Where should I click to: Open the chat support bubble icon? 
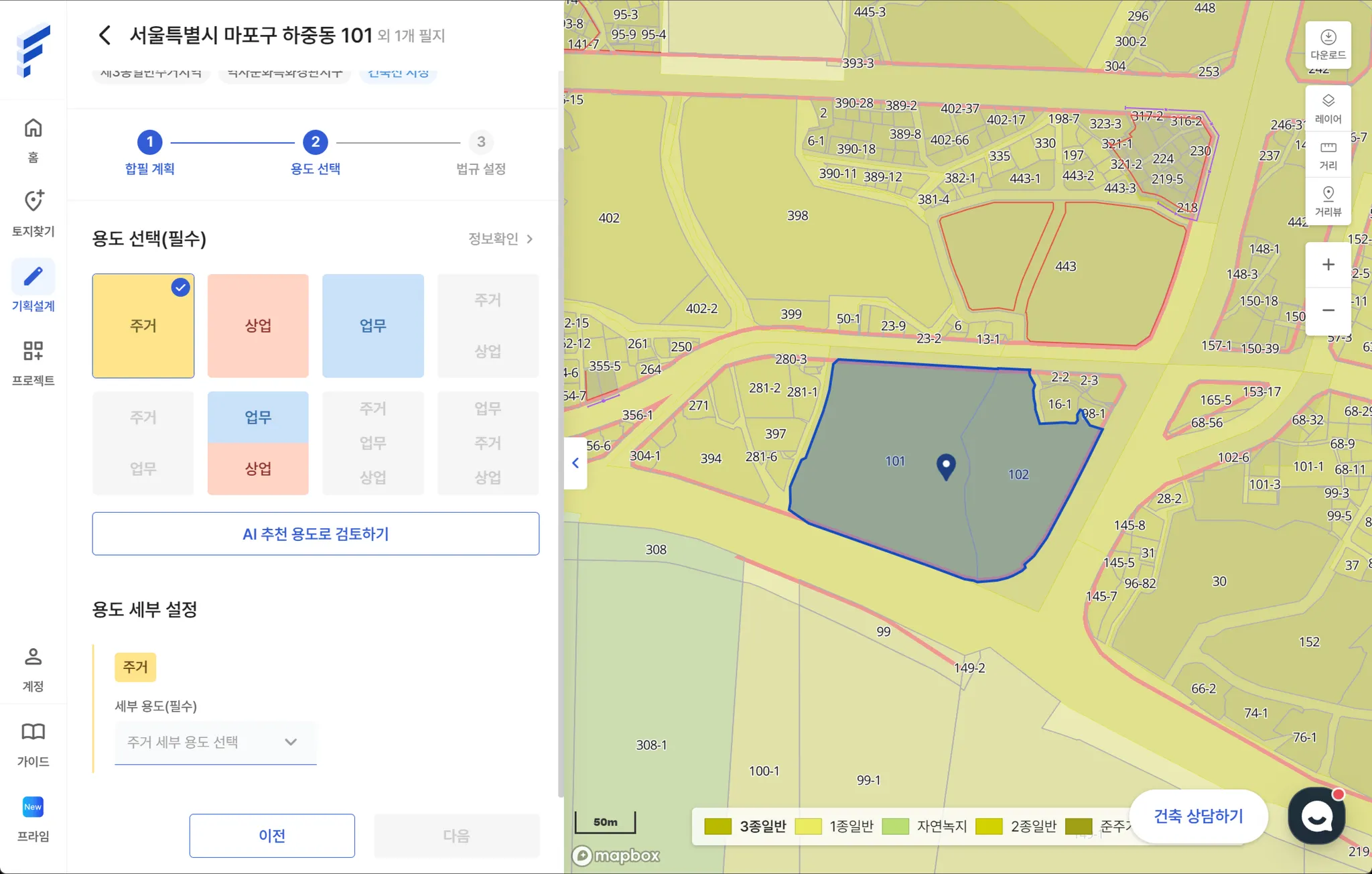[1316, 816]
